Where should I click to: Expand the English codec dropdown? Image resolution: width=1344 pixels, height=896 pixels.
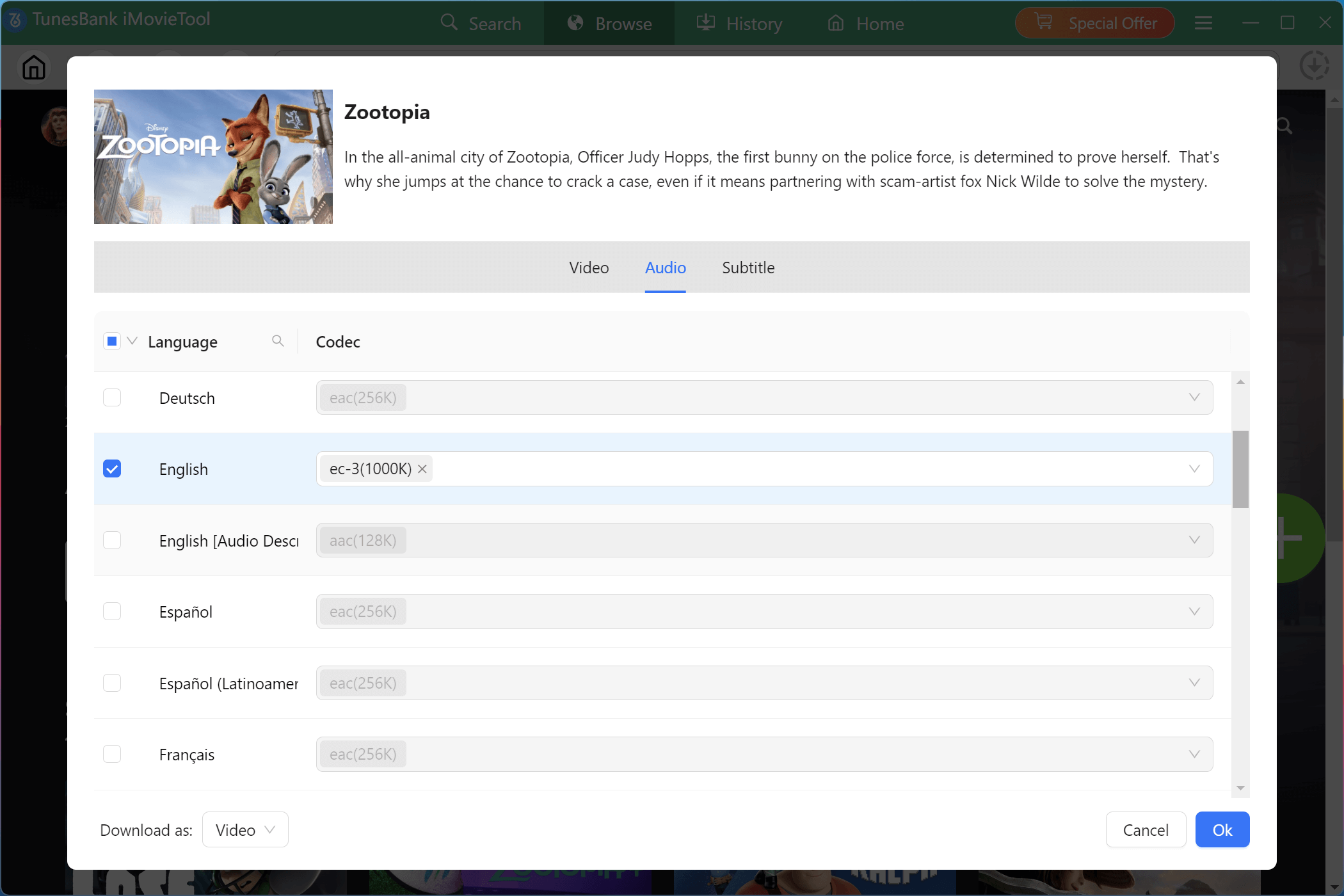coord(1194,469)
